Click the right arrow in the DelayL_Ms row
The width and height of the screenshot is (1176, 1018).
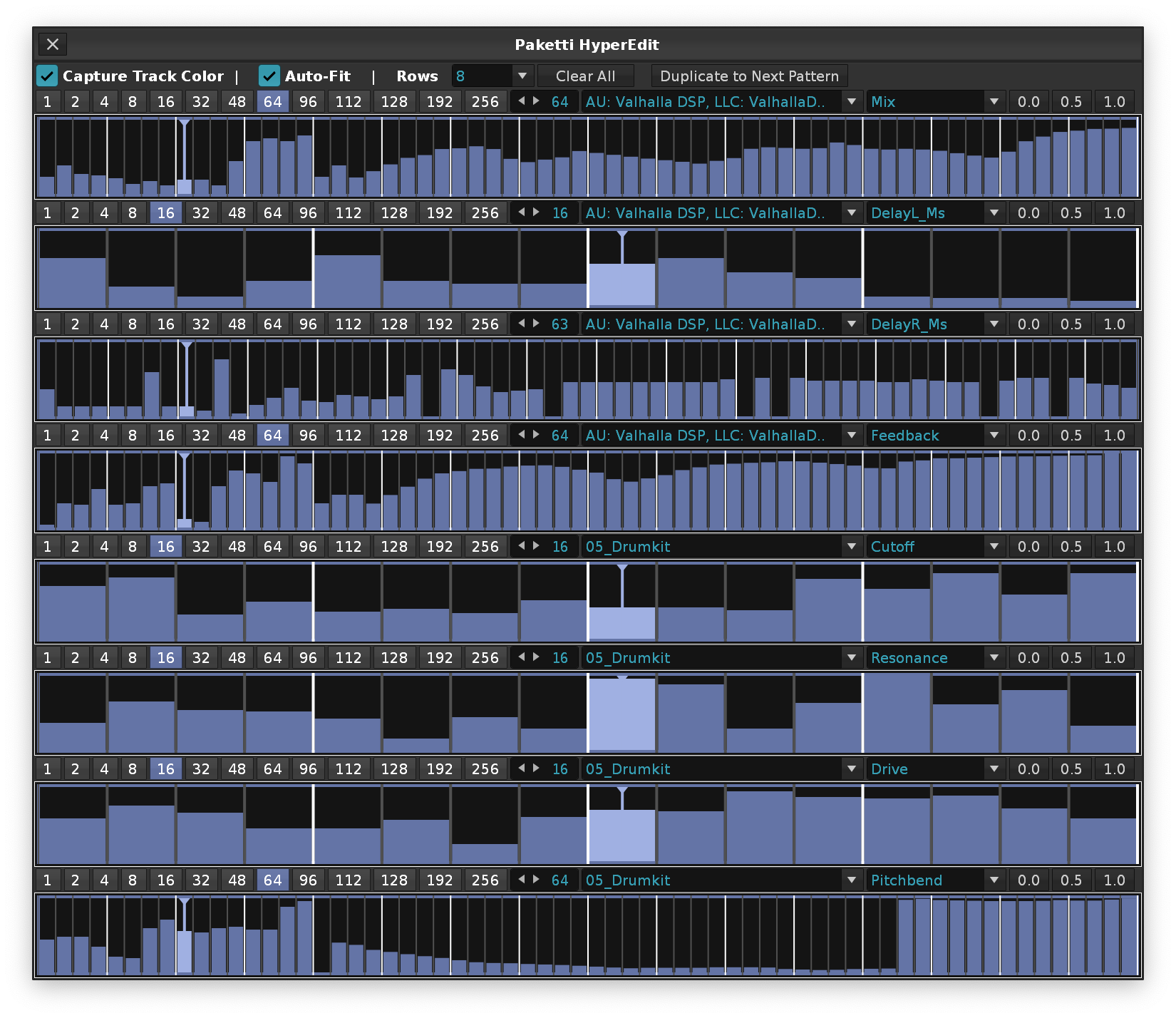pyautogui.click(x=536, y=212)
